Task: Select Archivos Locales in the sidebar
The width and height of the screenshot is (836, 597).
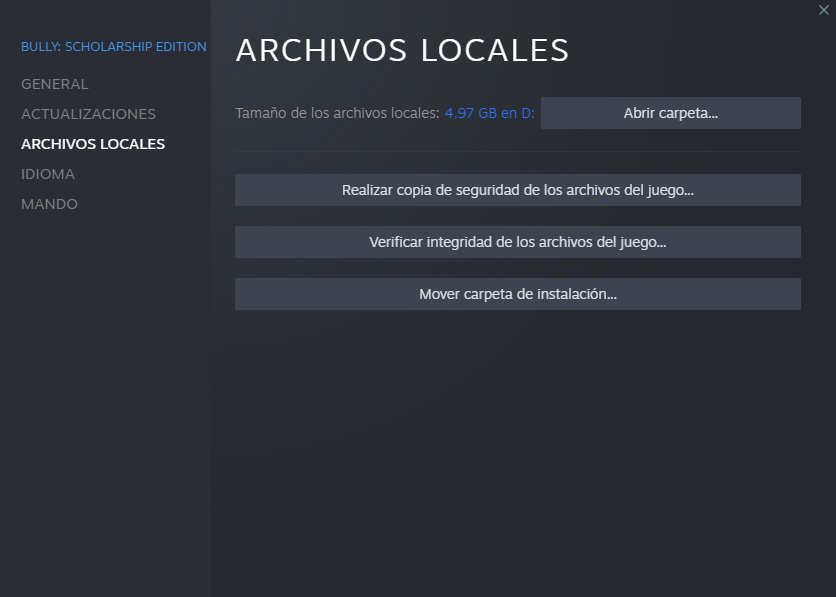Action: (x=93, y=144)
